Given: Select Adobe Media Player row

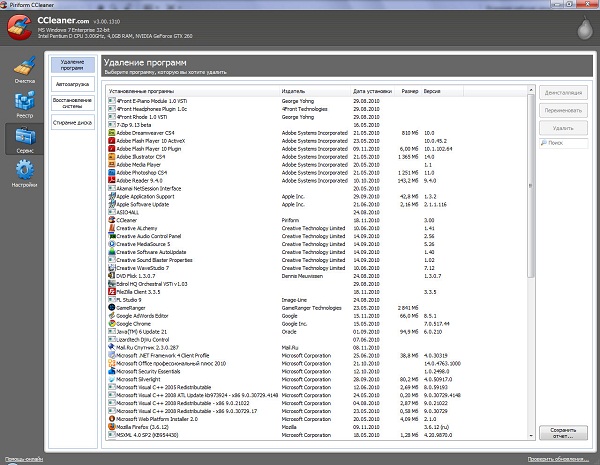Looking at the screenshot, I should tap(283, 165).
